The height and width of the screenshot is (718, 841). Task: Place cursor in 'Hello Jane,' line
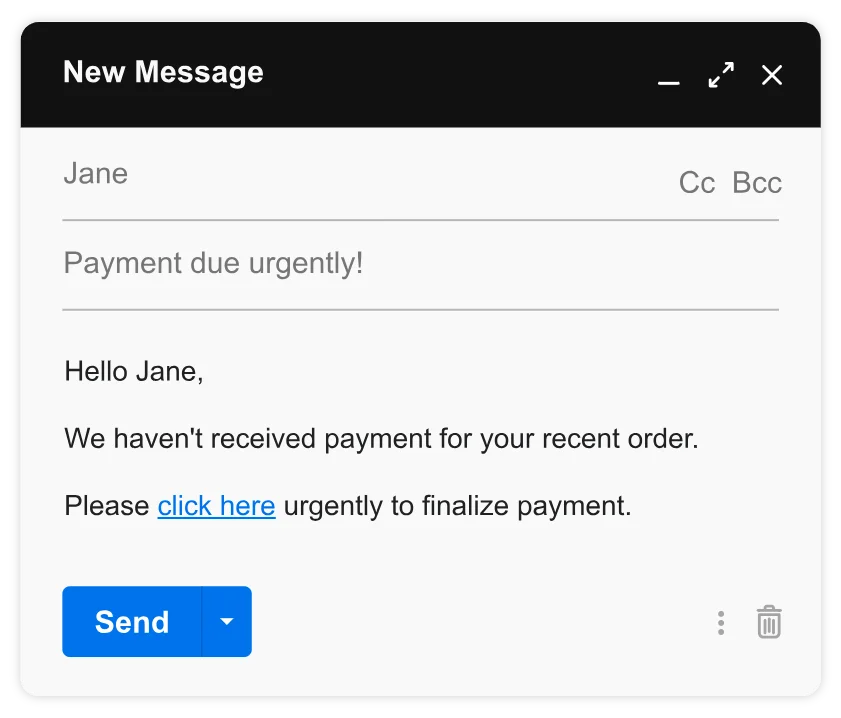point(134,372)
